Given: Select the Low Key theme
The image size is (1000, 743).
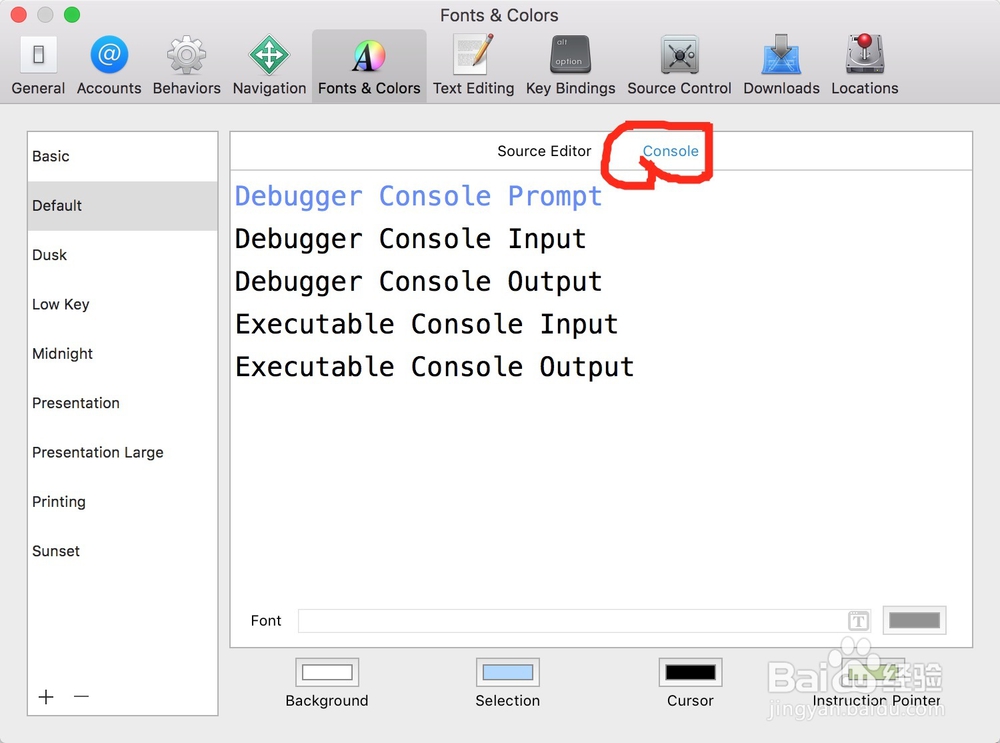Looking at the screenshot, I should click(x=122, y=304).
